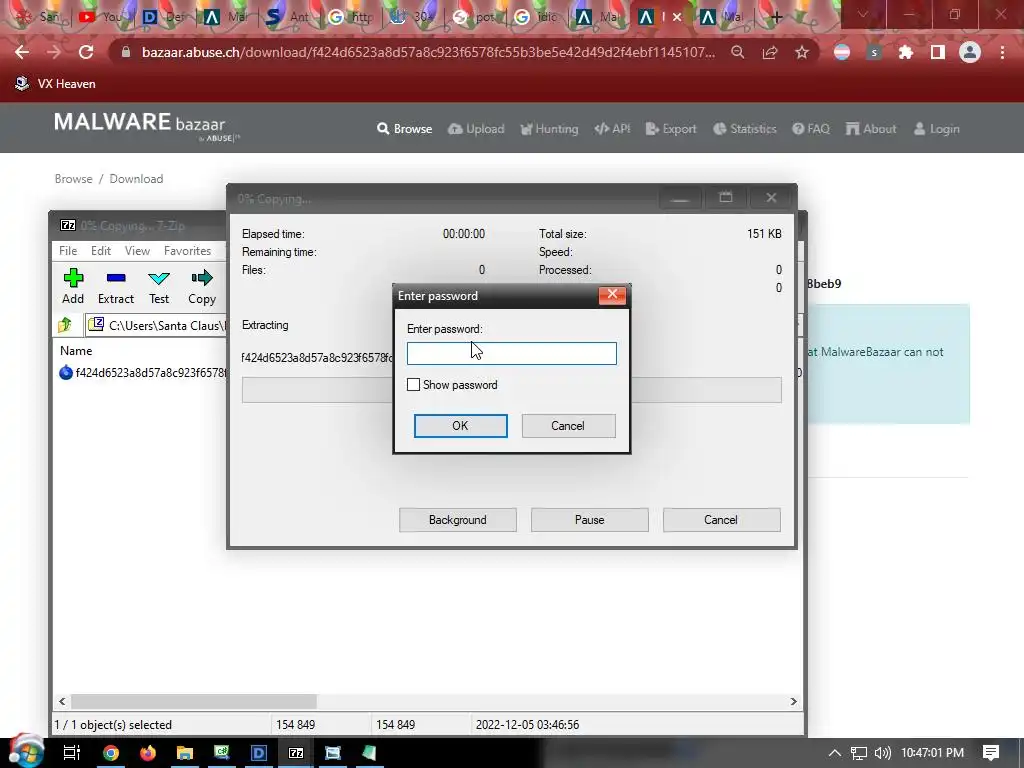Screen dimensions: 1024x768
Task: Open the Browse link on MalwareBazaar
Action: tap(404, 129)
